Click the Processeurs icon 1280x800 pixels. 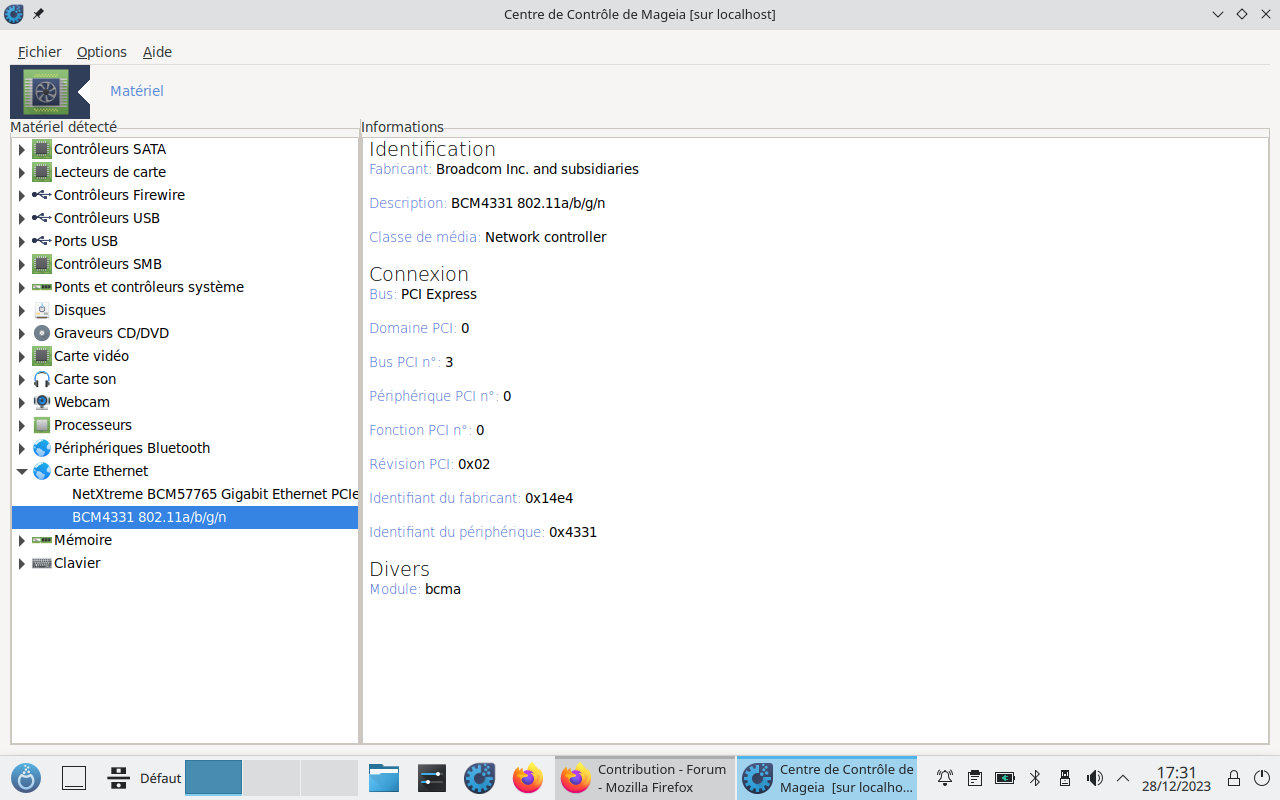click(x=41, y=425)
